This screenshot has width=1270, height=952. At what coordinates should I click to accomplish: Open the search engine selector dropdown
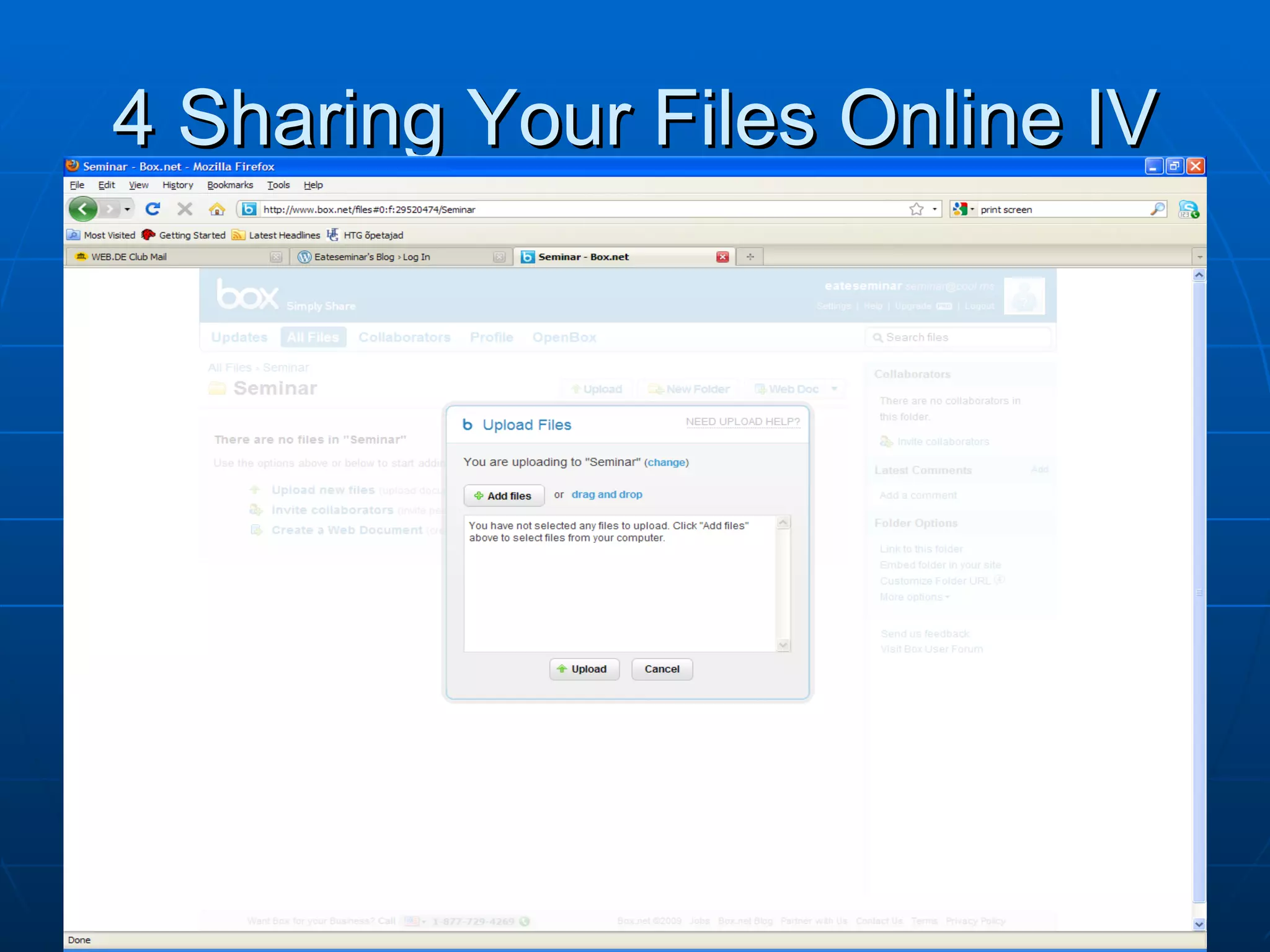[x=964, y=209]
